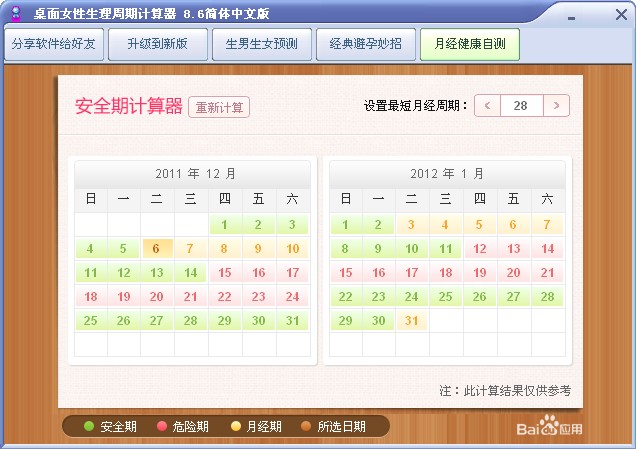The width and height of the screenshot is (637, 449).
Task: Click 分享软件给好友 toolbar button
Action: pos(55,45)
